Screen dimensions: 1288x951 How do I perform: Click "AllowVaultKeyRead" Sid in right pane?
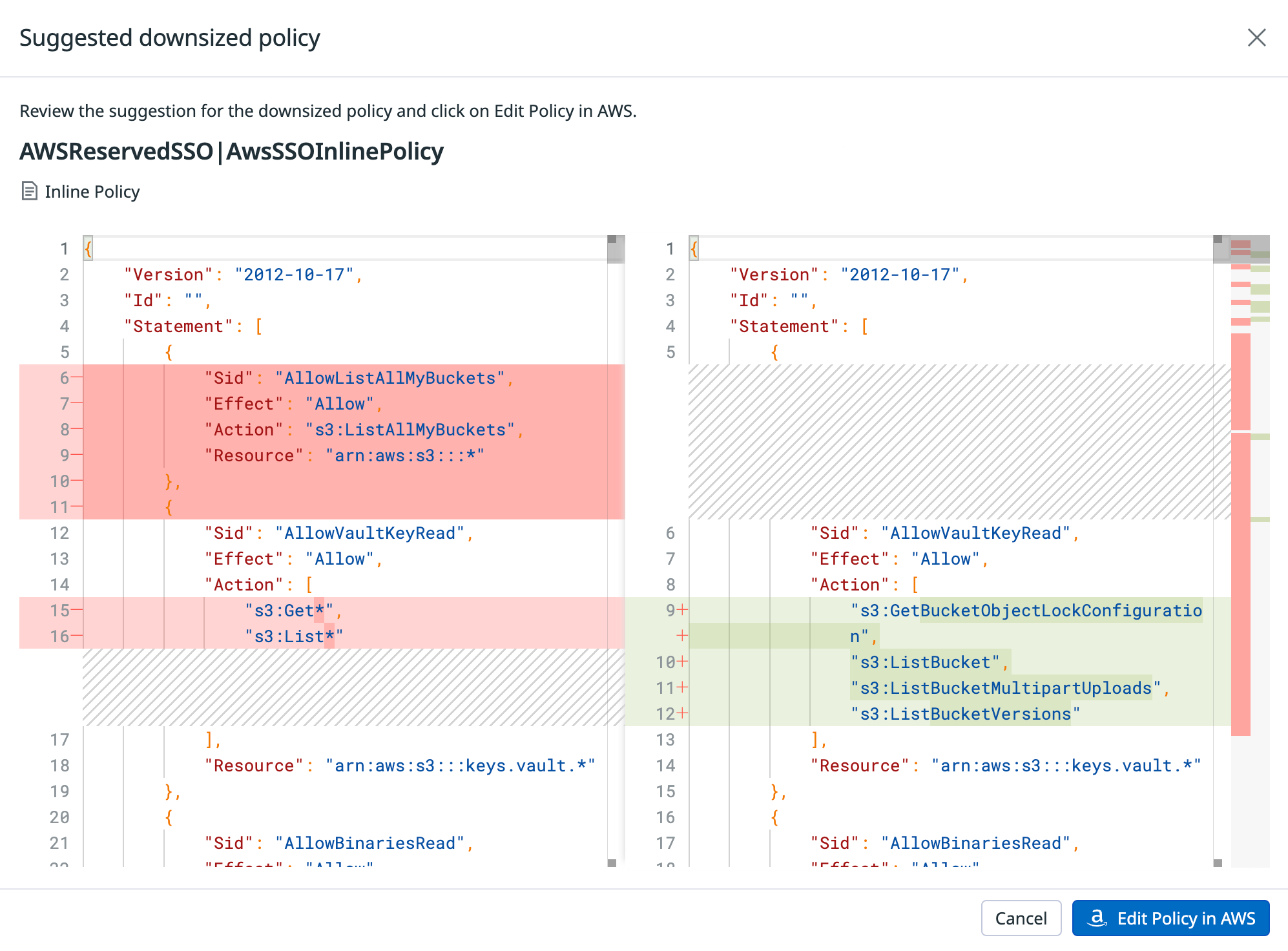(x=945, y=533)
